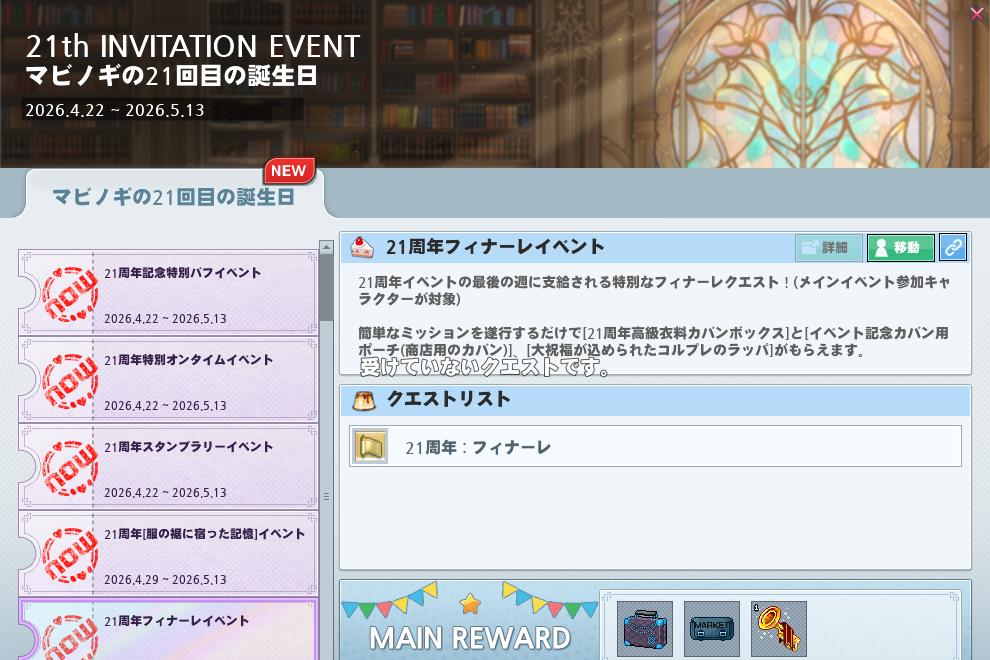Viewport: 990px width, 660px height.
Task: Select 21周年フィナーレイベント ticket in list
Action: [x=169, y=629]
